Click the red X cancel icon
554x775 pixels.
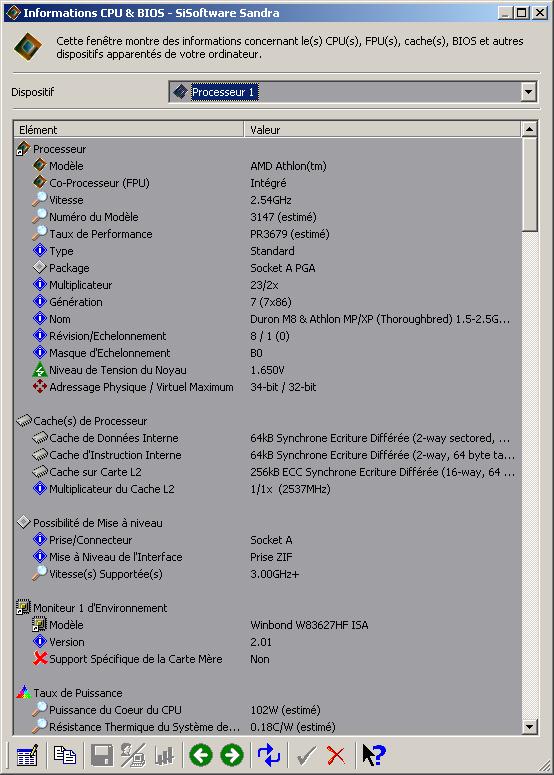[x=336, y=755]
